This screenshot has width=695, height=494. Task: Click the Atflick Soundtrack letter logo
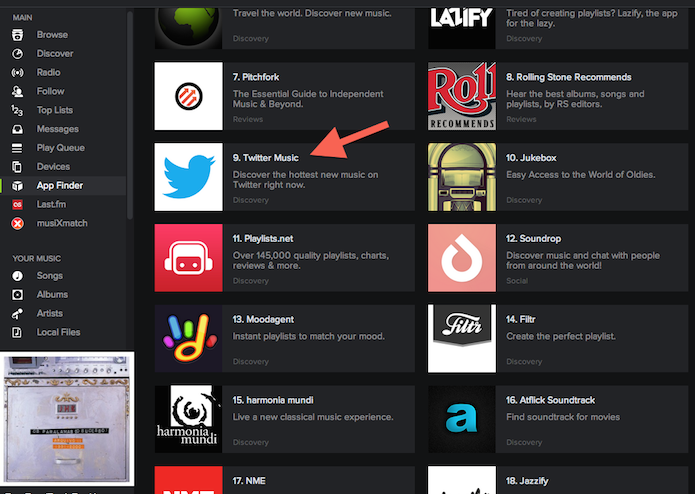point(462,419)
